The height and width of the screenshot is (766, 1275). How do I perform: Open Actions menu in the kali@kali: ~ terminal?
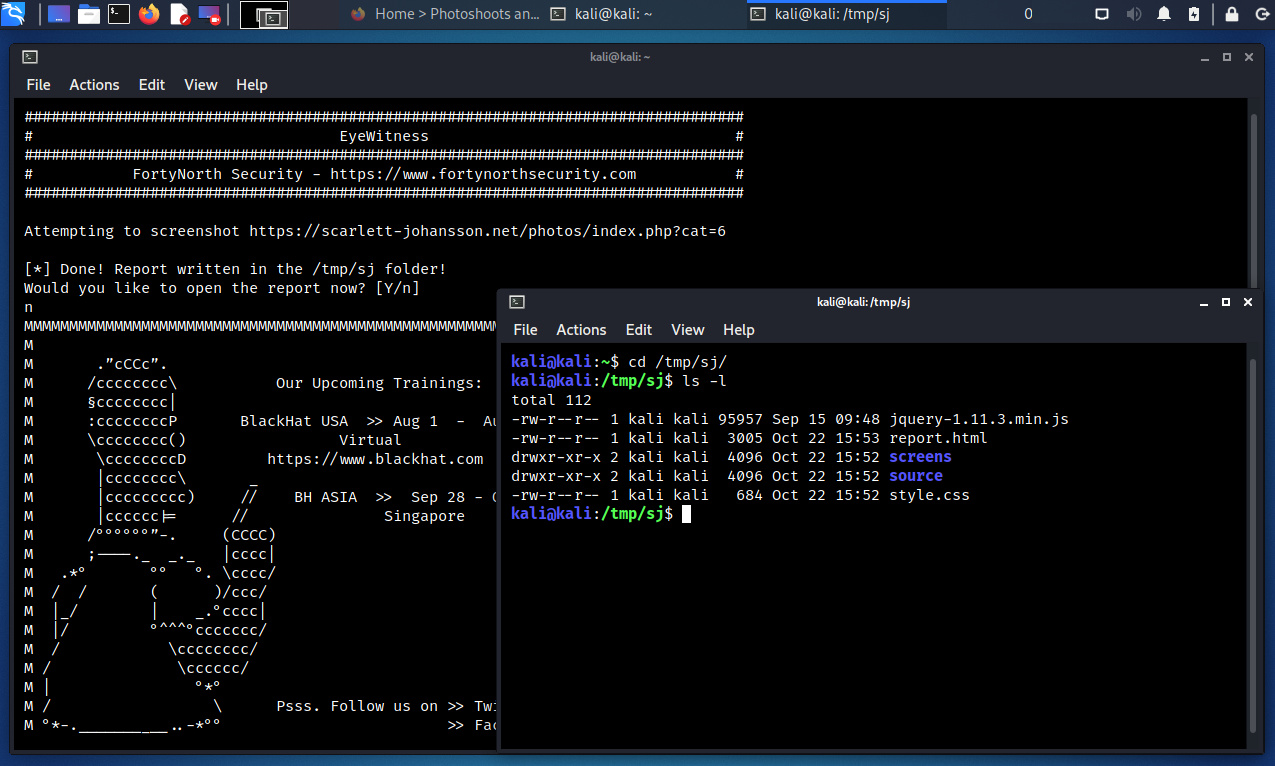tap(94, 85)
